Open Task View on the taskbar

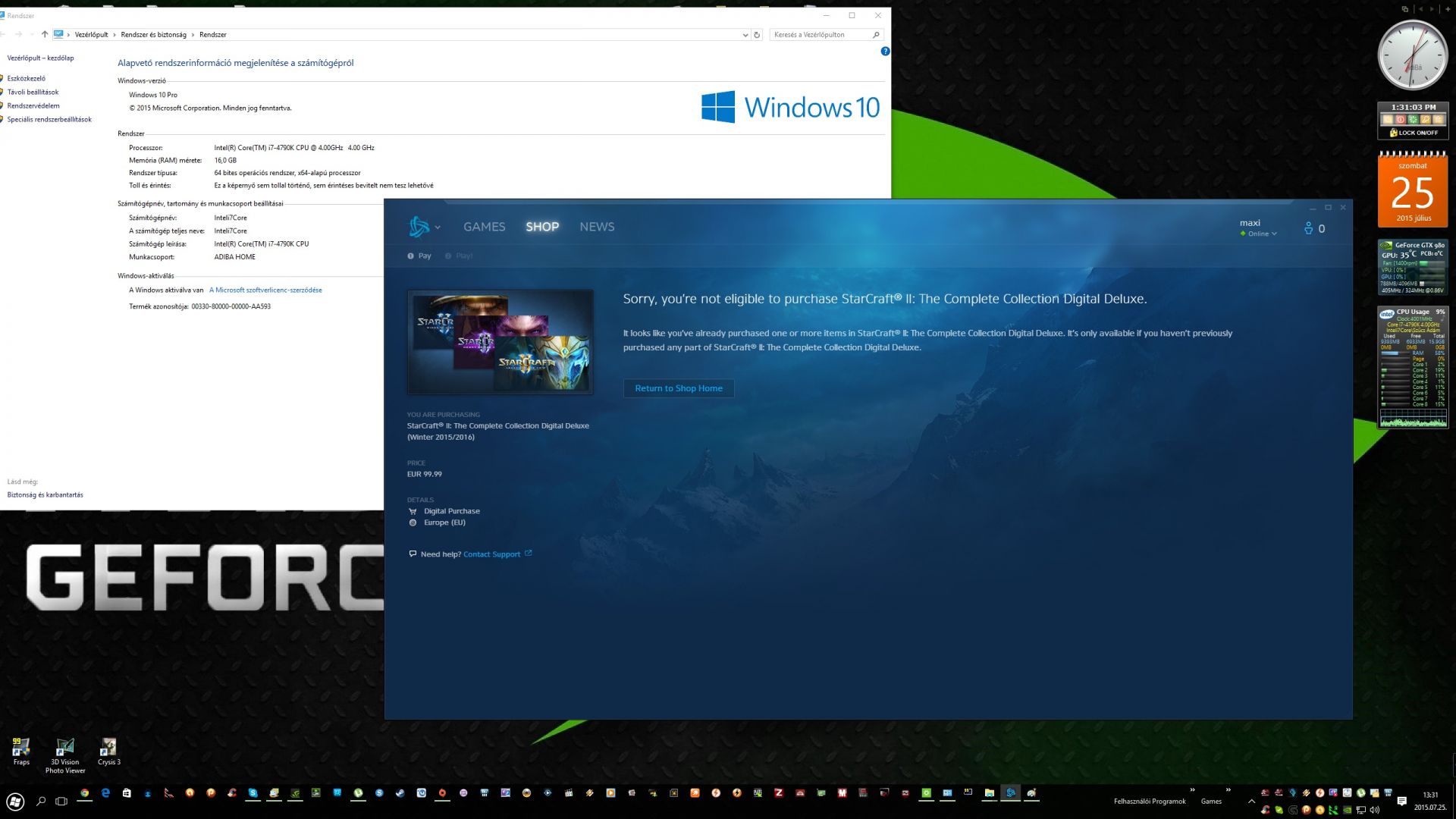click(x=61, y=801)
